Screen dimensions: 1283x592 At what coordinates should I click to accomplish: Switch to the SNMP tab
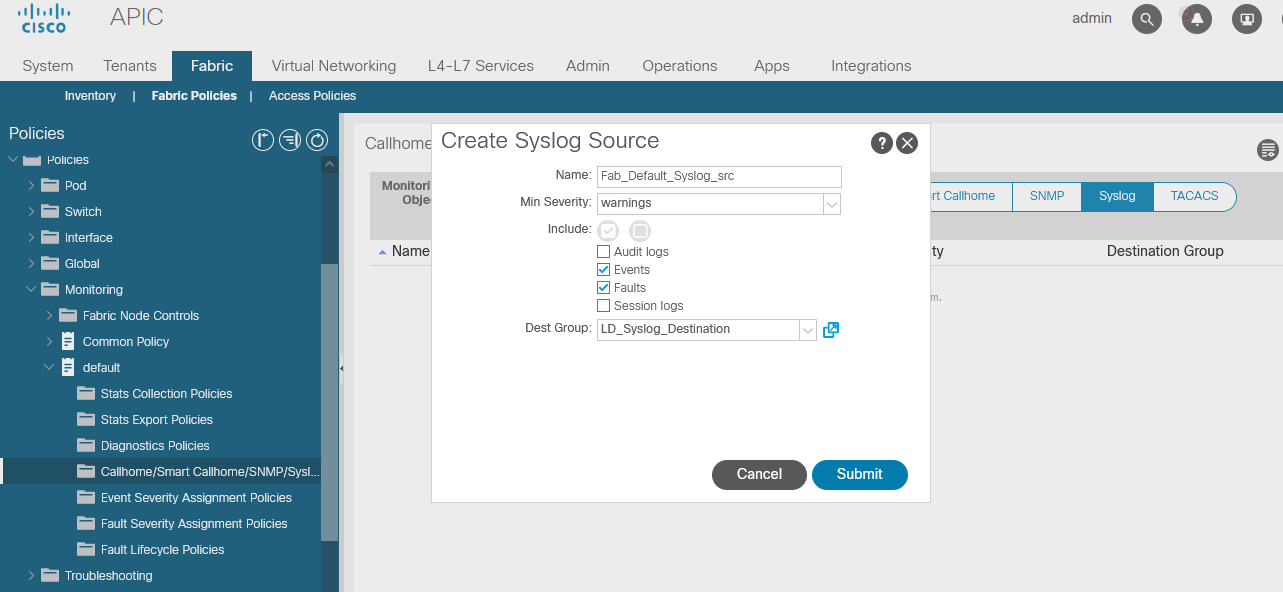(1046, 197)
